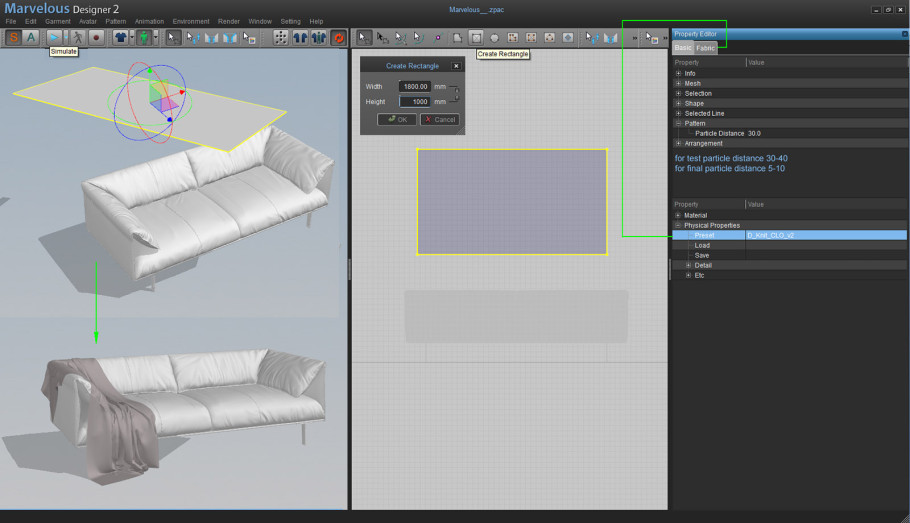
Task: Select the Create Circle tool
Action: click(x=494, y=38)
